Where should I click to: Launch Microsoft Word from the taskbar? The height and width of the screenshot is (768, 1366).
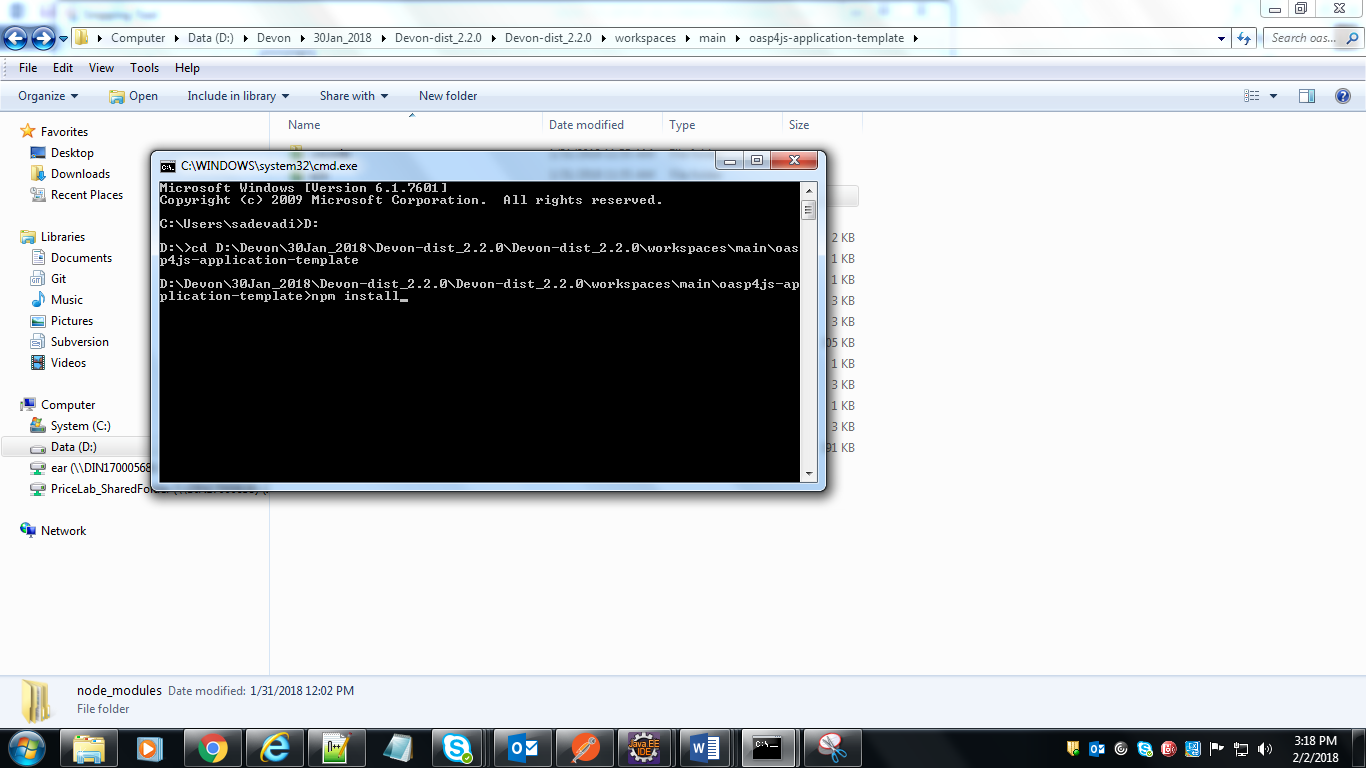tap(707, 748)
